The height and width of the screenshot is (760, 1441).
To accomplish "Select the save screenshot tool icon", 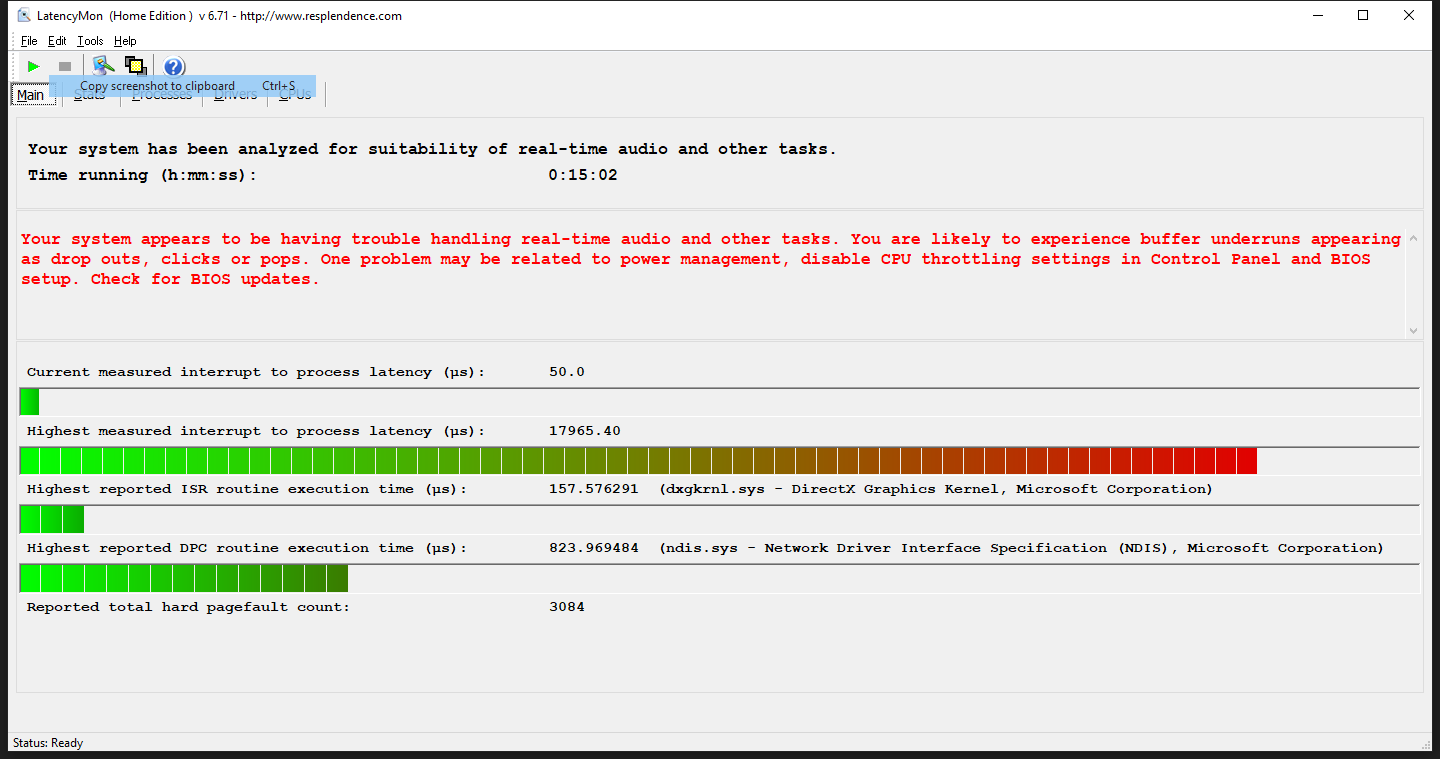I will [102, 64].
